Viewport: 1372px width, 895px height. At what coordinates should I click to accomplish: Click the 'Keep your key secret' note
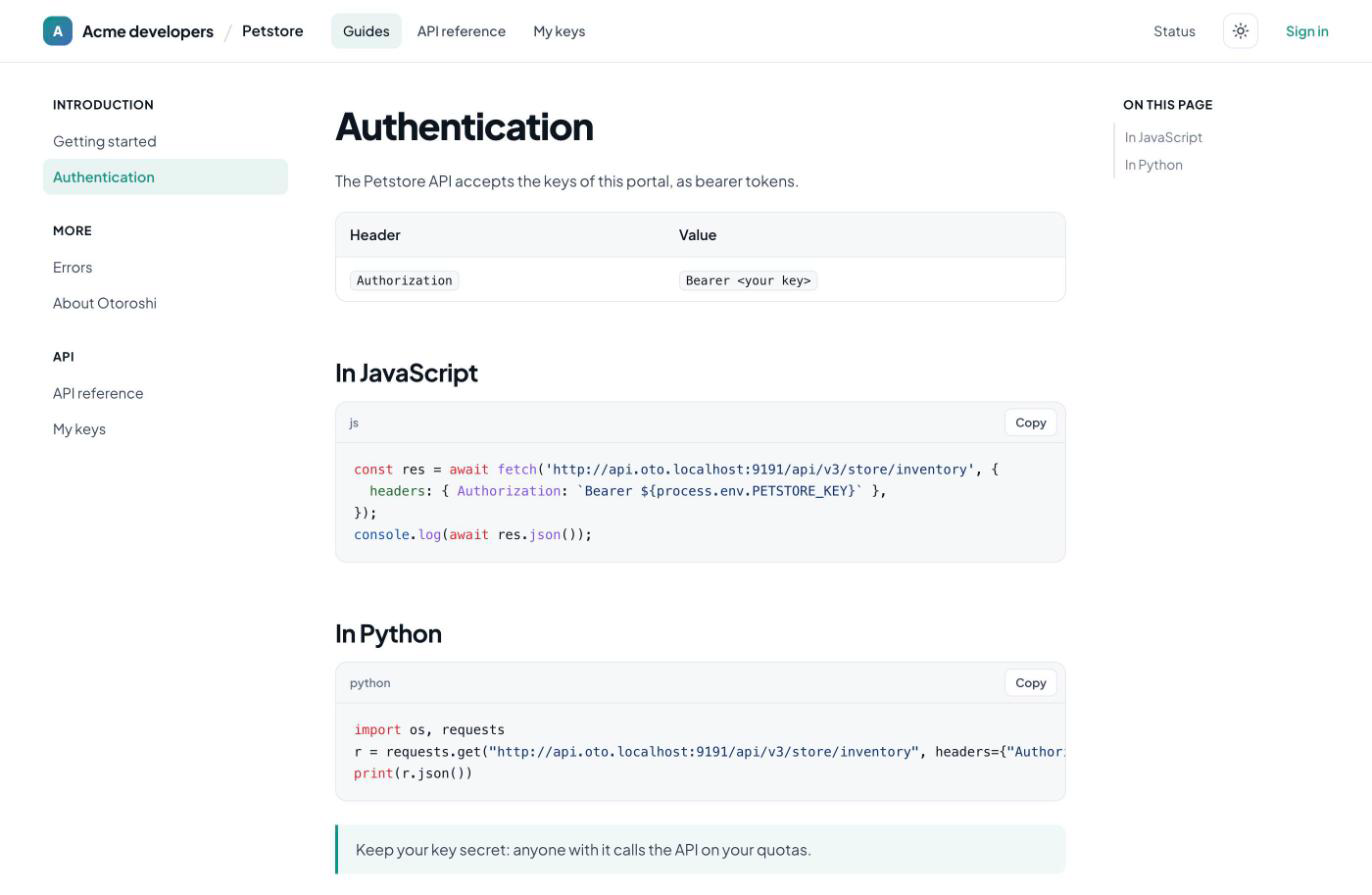coord(700,850)
